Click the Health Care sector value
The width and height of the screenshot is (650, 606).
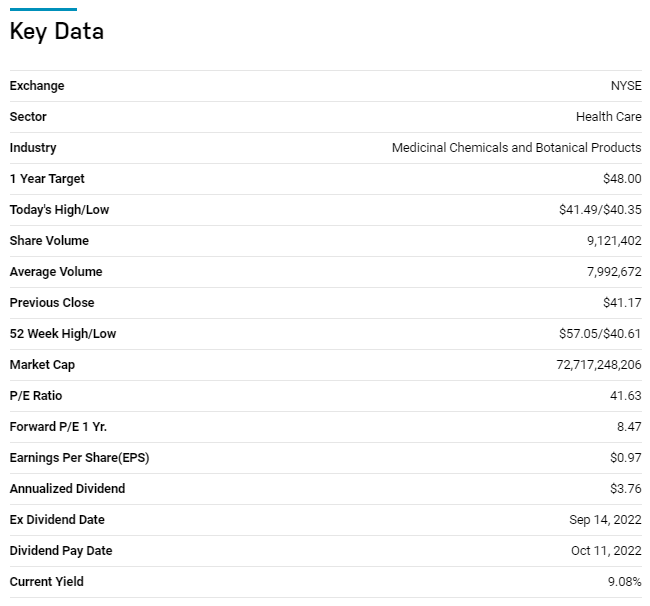pos(608,117)
